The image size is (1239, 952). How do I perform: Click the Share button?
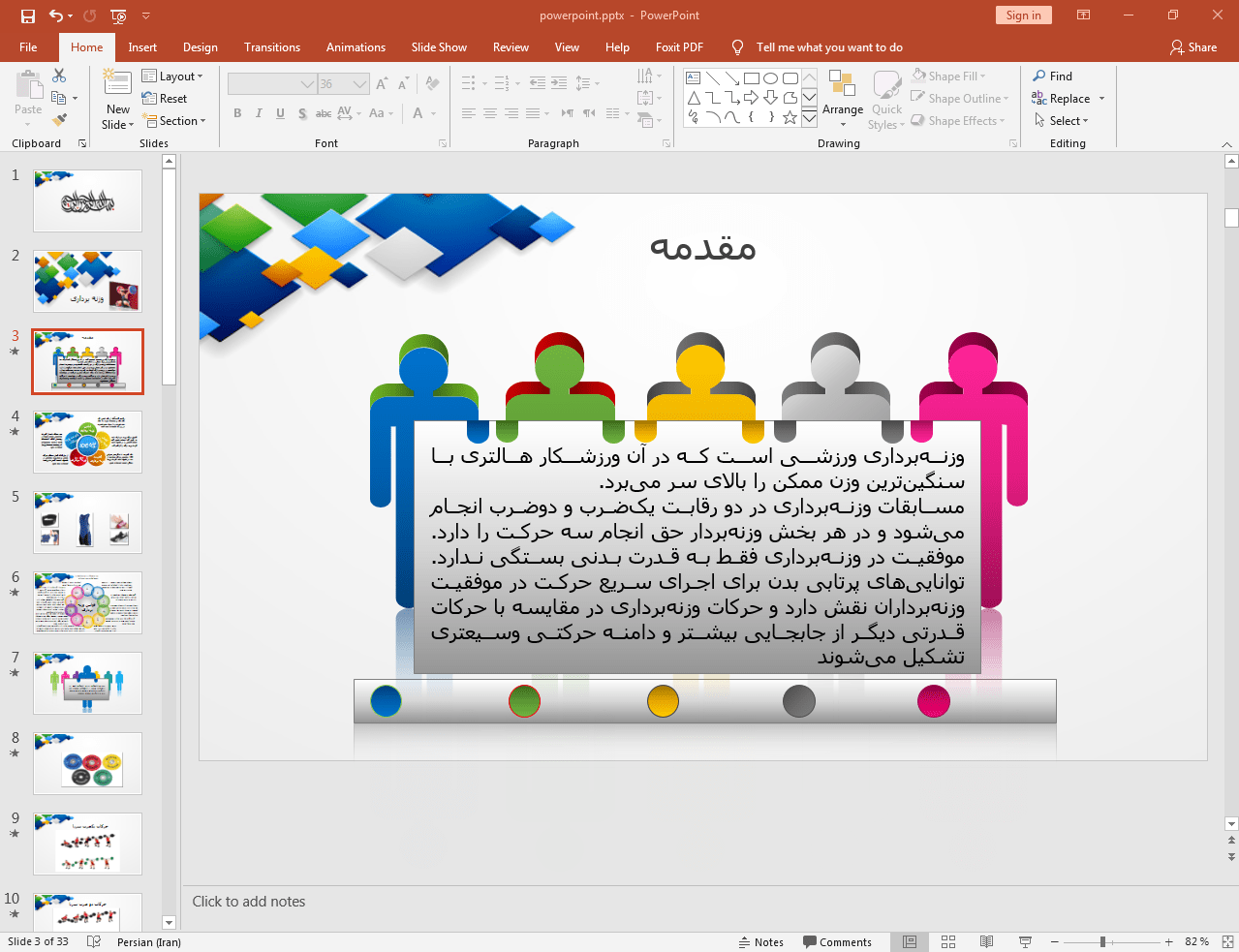pyautogui.click(x=1193, y=46)
